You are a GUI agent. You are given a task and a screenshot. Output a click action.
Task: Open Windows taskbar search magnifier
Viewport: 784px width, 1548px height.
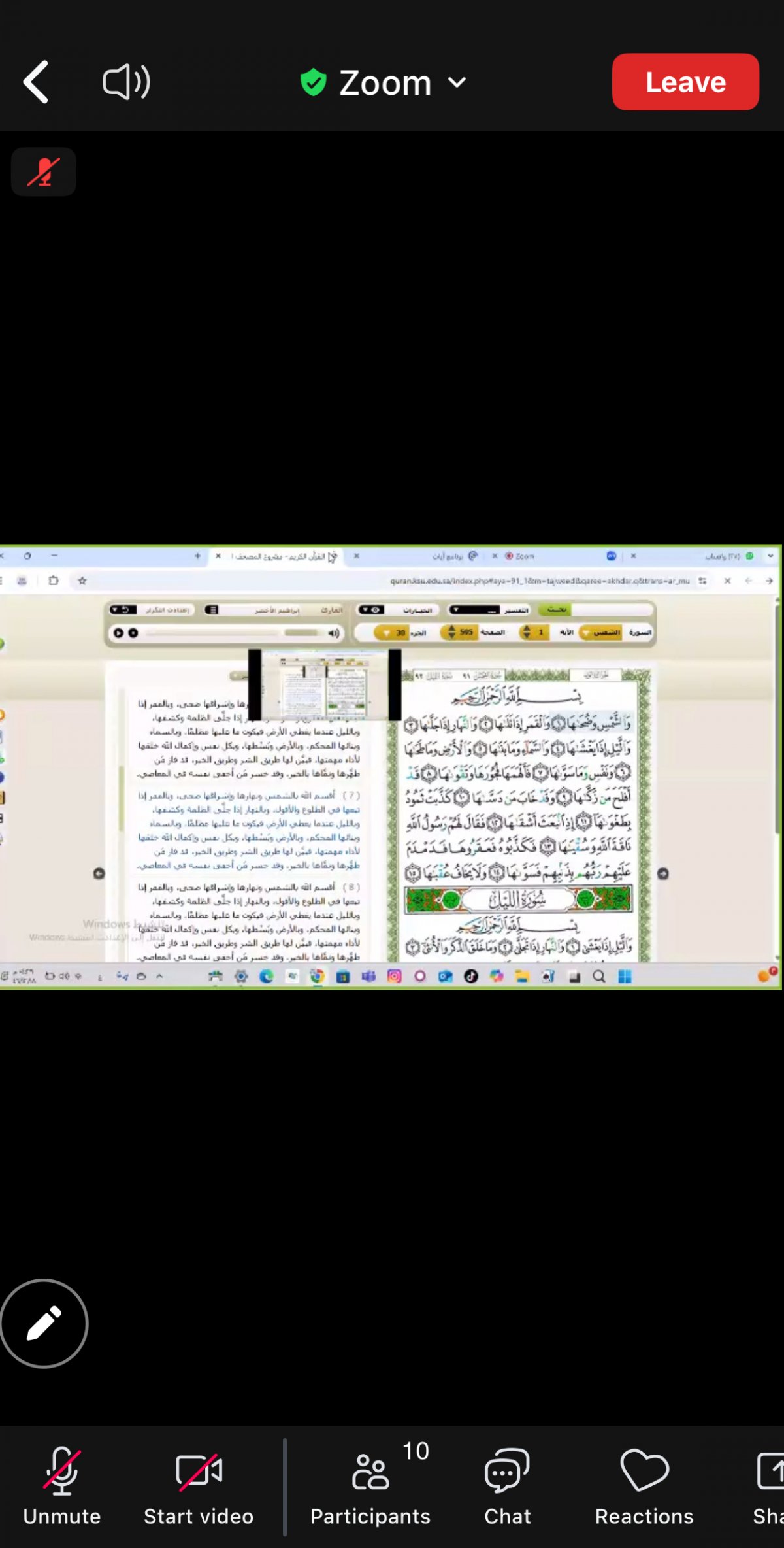(599, 977)
